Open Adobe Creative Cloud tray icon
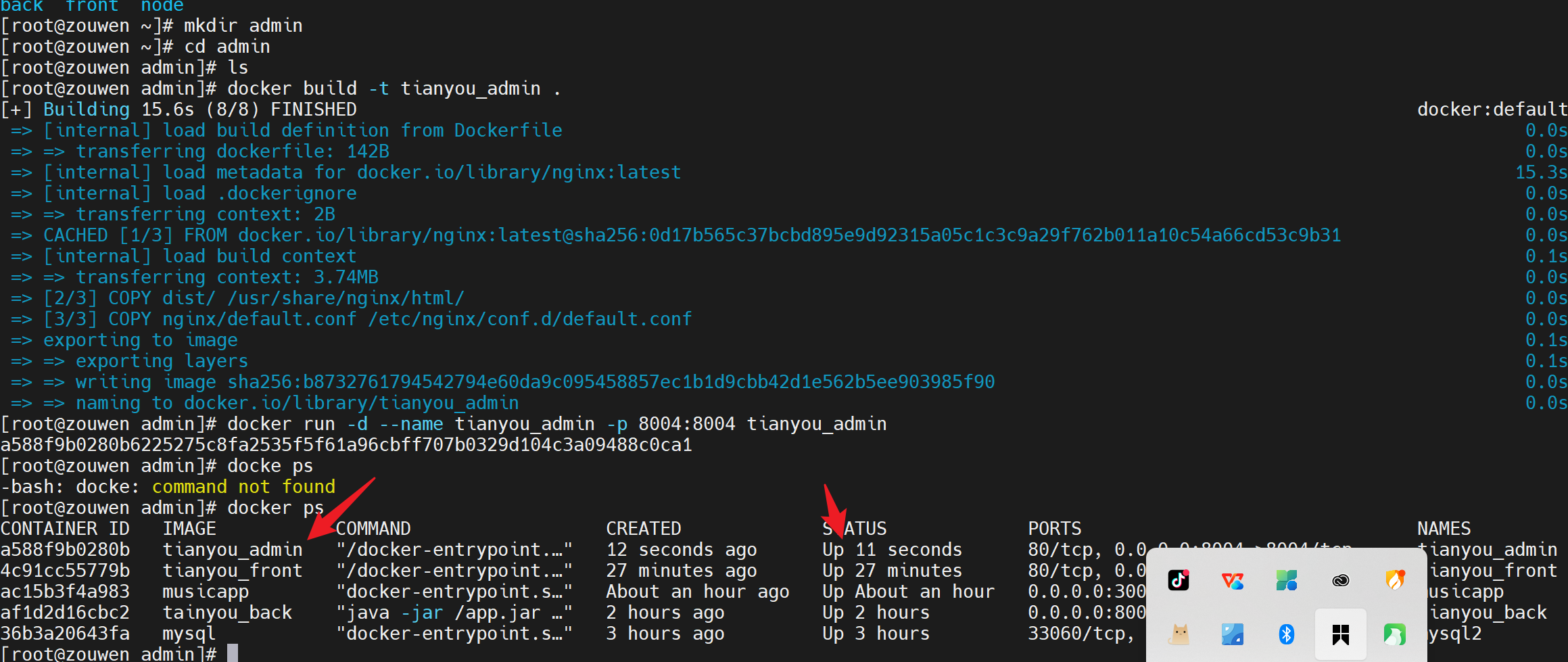 [x=1341, y=580]
